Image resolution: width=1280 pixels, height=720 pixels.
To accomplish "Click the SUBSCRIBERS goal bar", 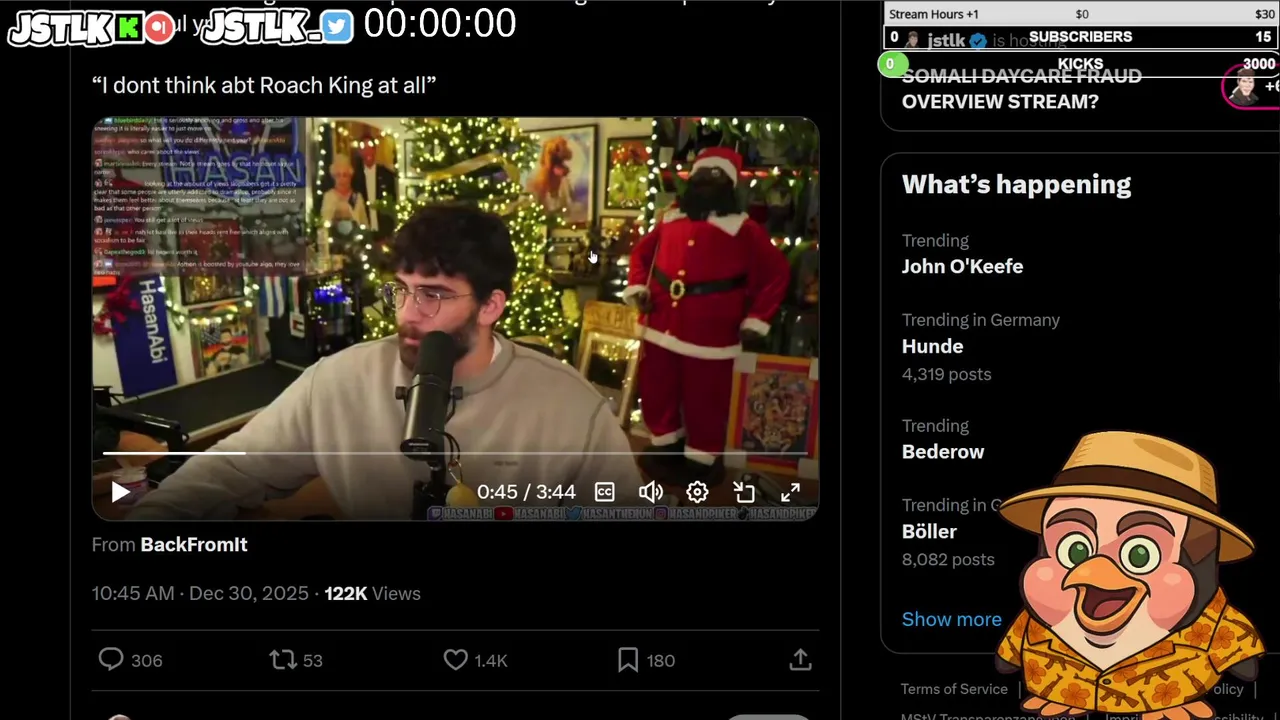I will coord(1081,37).
